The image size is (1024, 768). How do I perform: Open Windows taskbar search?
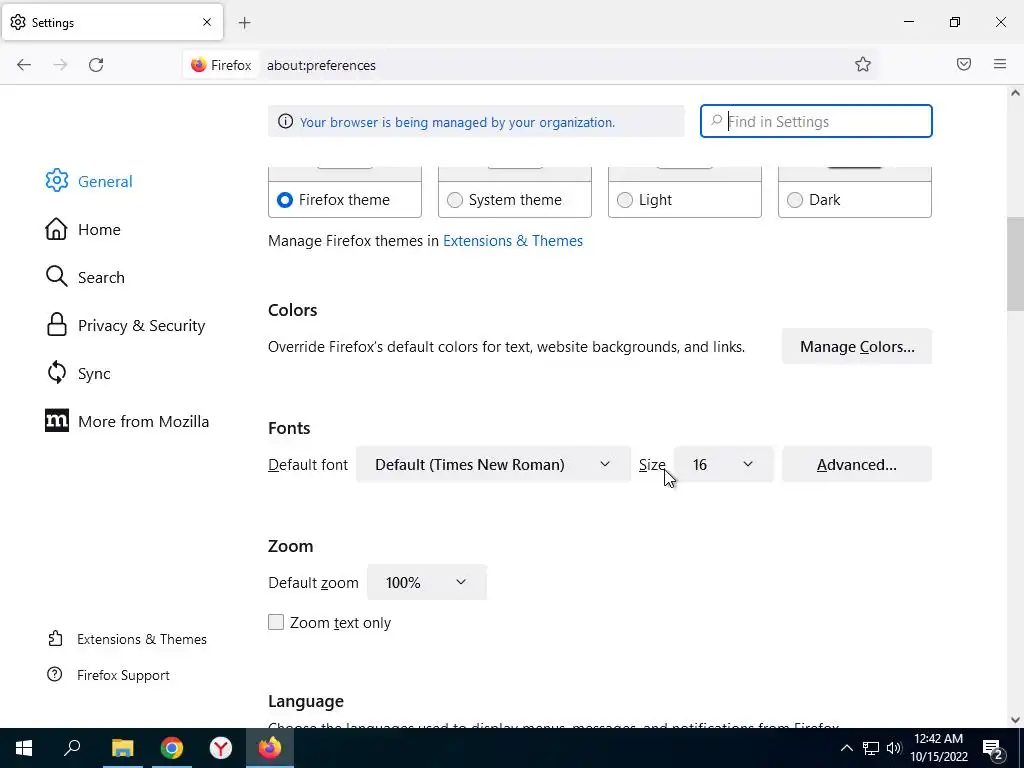click(72, 748)
